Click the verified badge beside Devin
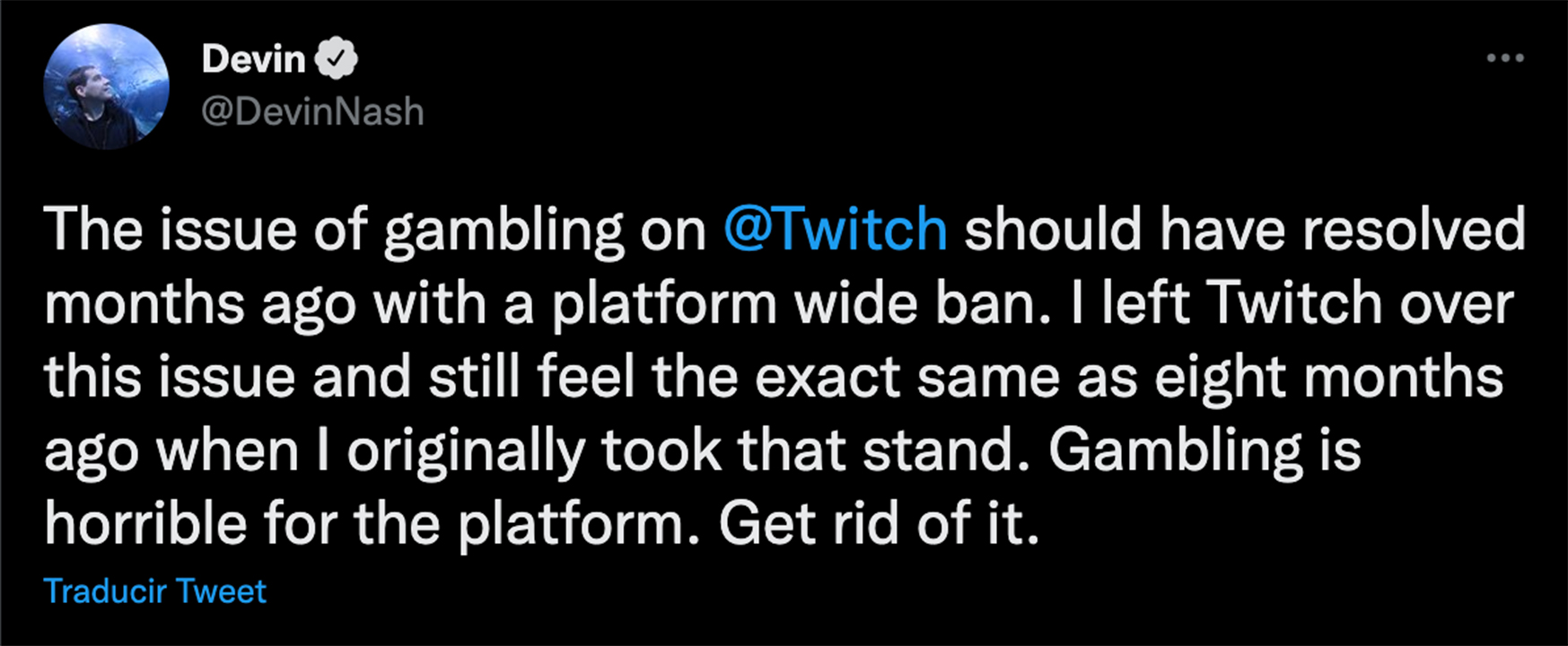1568x646 pixels. [x=337, y=59]
